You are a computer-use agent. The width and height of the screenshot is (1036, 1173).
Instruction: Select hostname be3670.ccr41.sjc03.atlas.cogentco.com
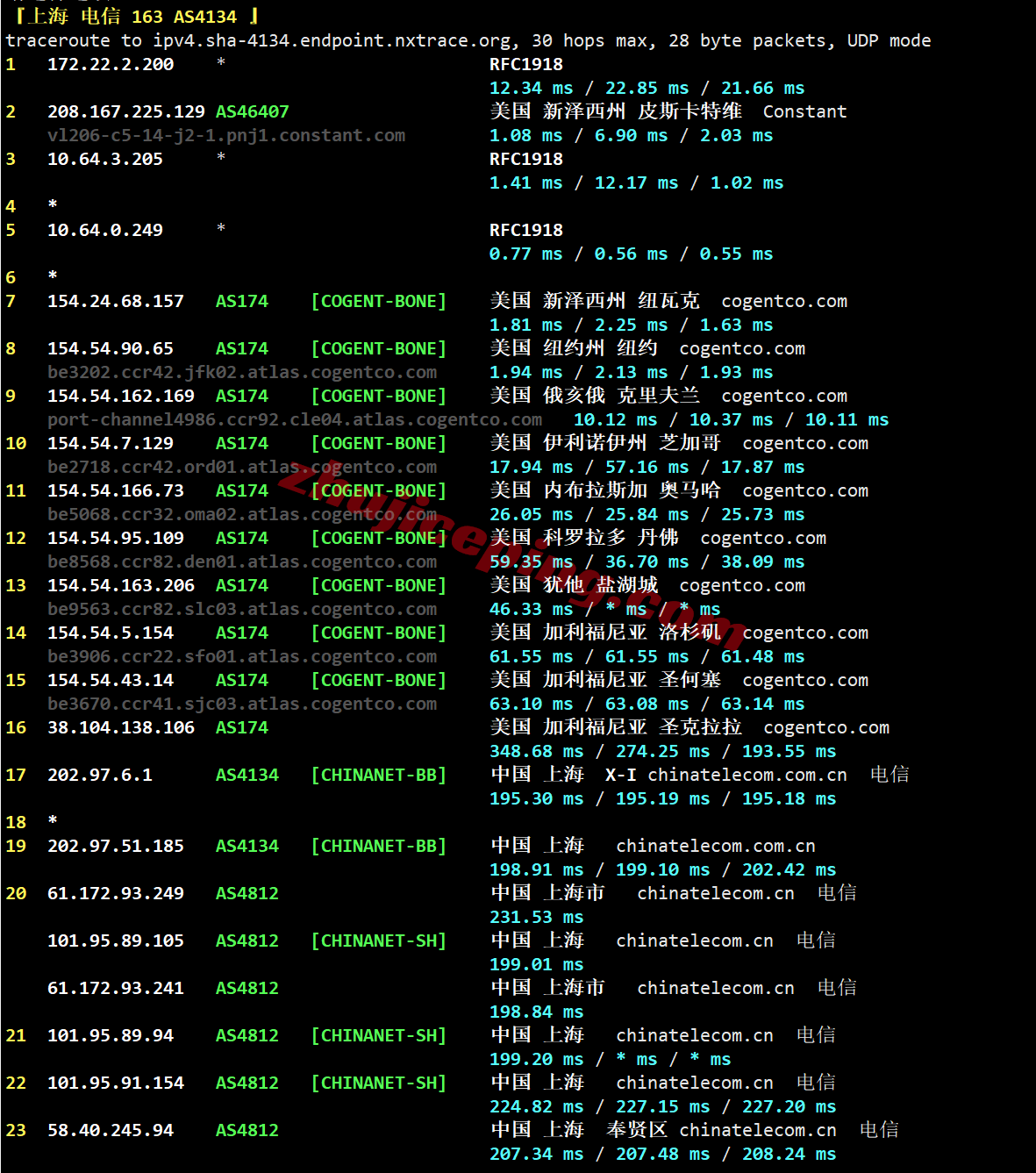(242, 704)
